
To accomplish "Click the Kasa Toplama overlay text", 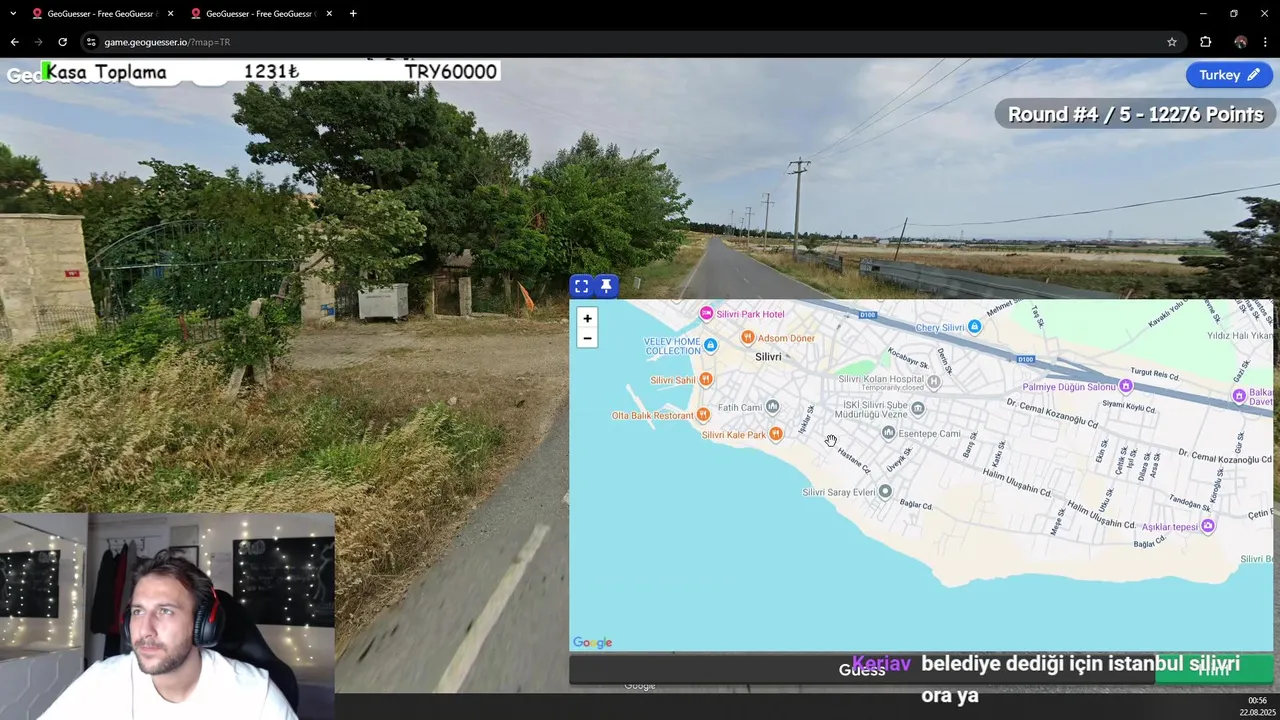I will [105, 72].
